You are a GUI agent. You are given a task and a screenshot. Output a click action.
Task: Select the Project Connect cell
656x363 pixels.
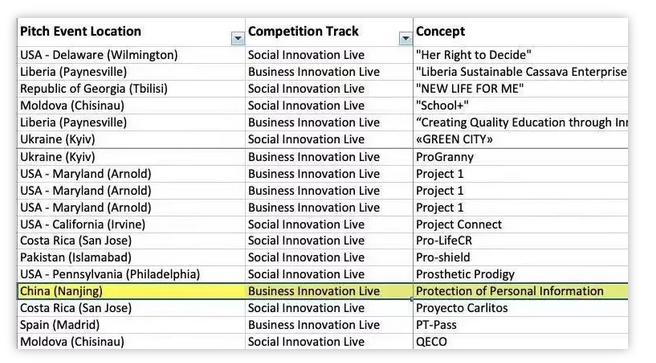point(521,224)
